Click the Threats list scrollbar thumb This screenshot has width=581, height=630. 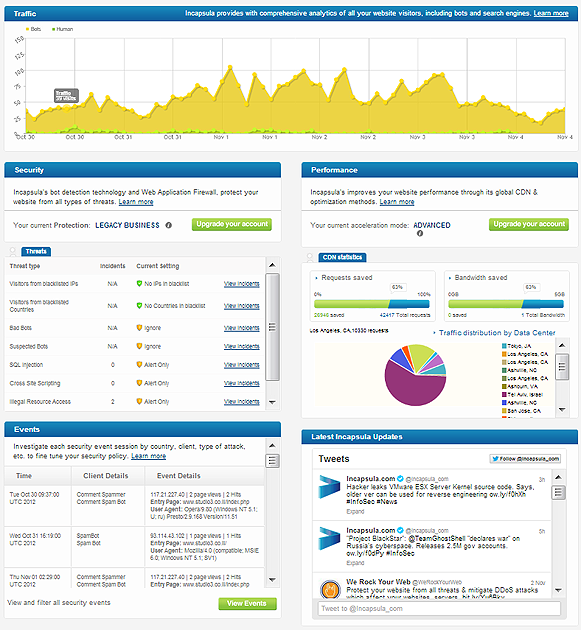pos(272,327)
